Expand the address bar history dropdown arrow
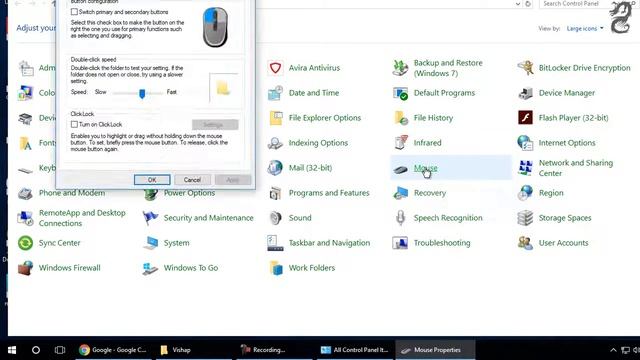Image resolution: width=640 pixels, height=360 pixels. click(518, 4)
